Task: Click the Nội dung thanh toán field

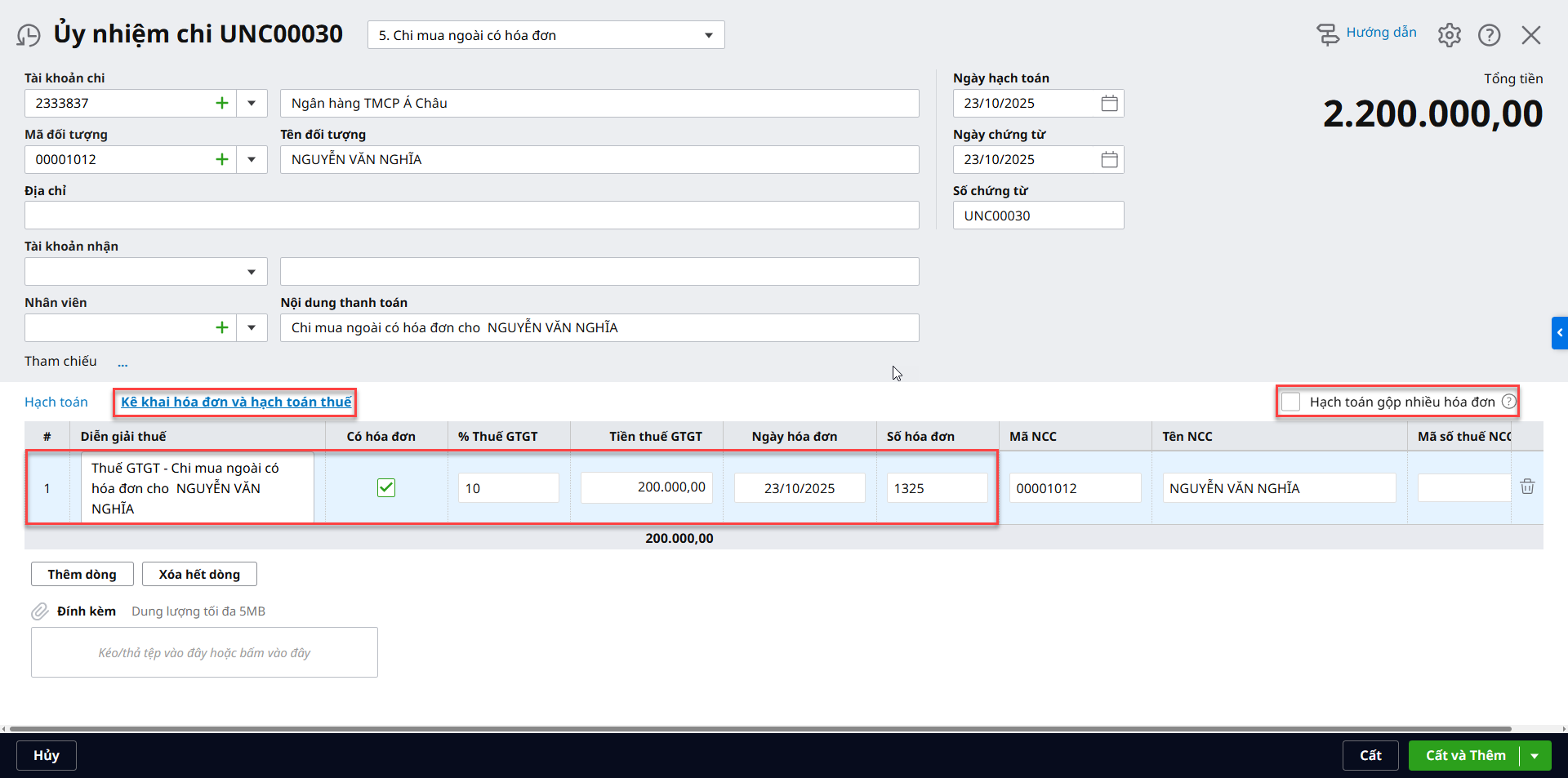Action: coord(599,328)
